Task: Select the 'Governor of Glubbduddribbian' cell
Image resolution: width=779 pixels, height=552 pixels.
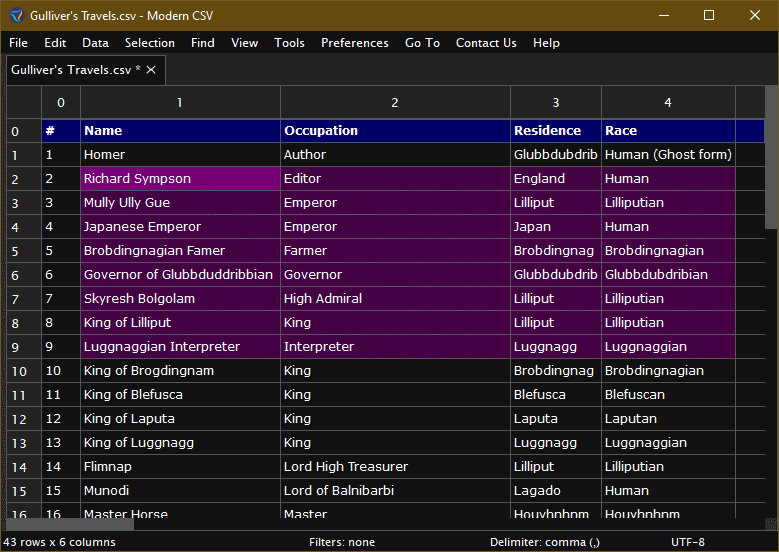Action: point(180,274)
